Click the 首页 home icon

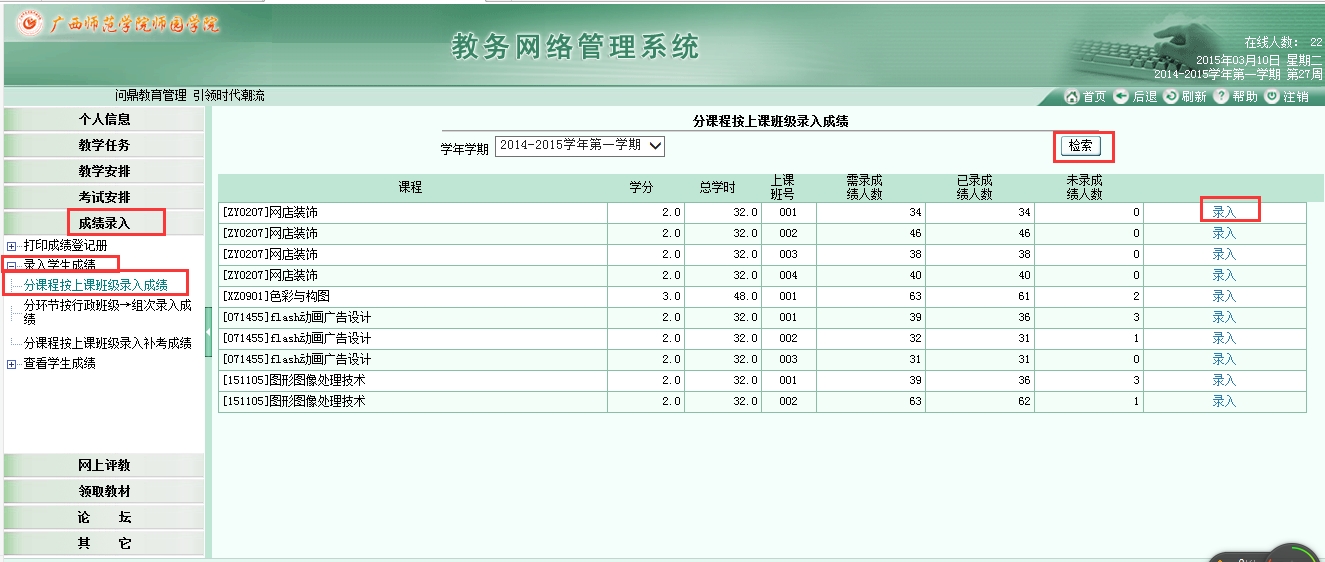(1072, 96)
